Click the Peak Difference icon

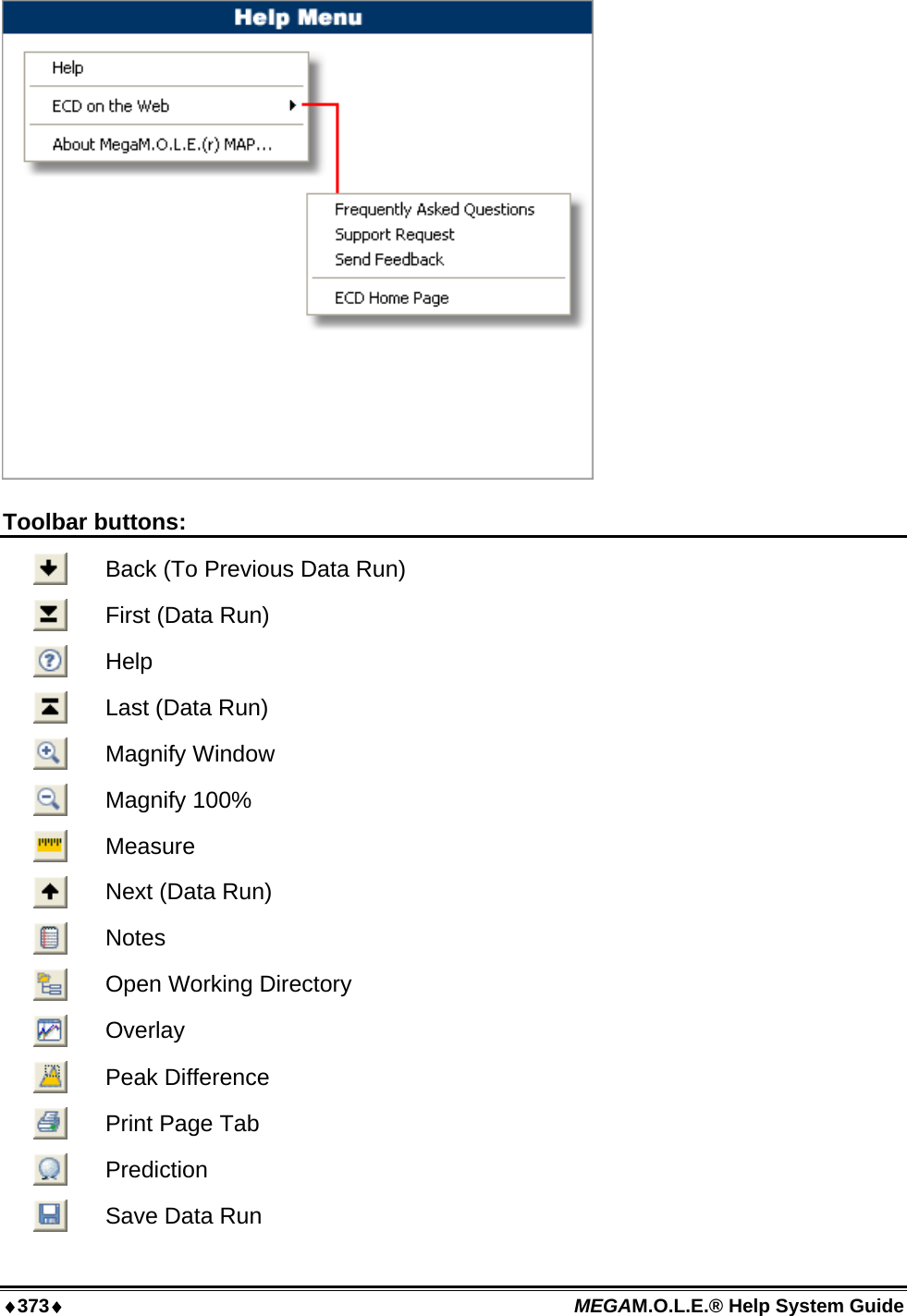(50, 1077)
